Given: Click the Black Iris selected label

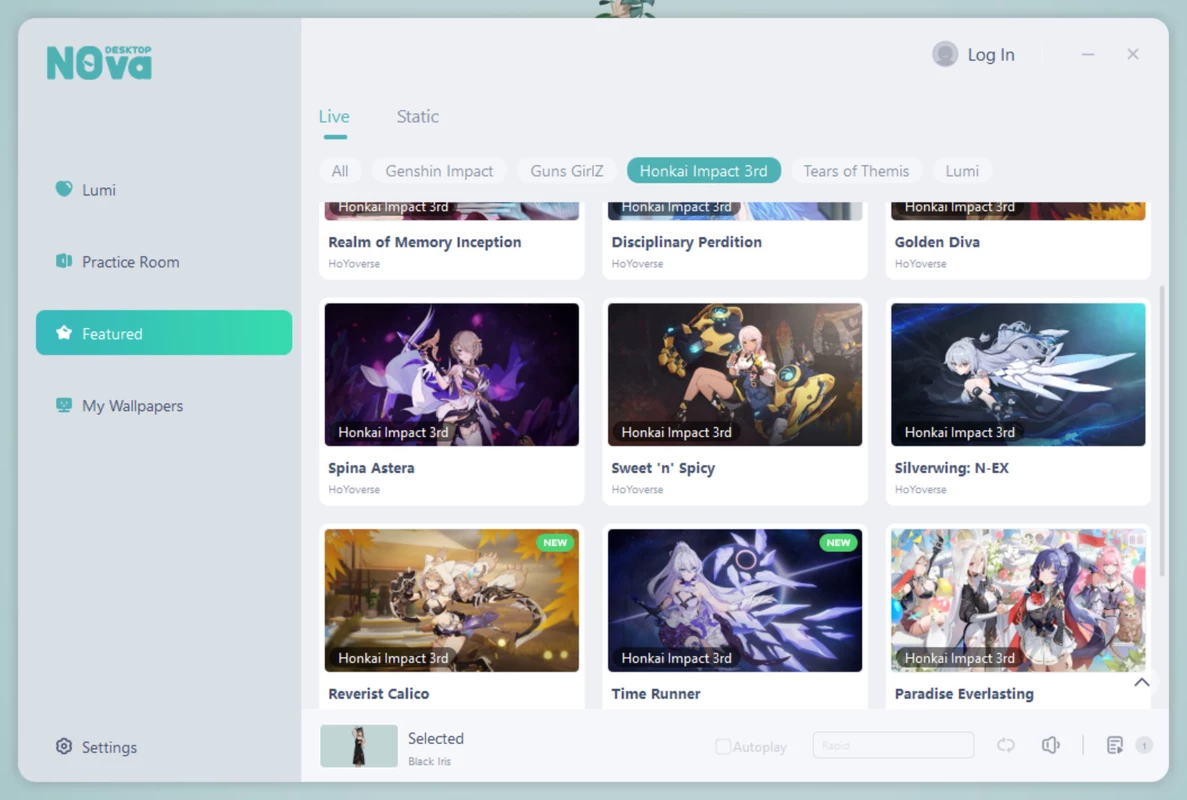Looking at the screenshot, I should coord(429,761).
